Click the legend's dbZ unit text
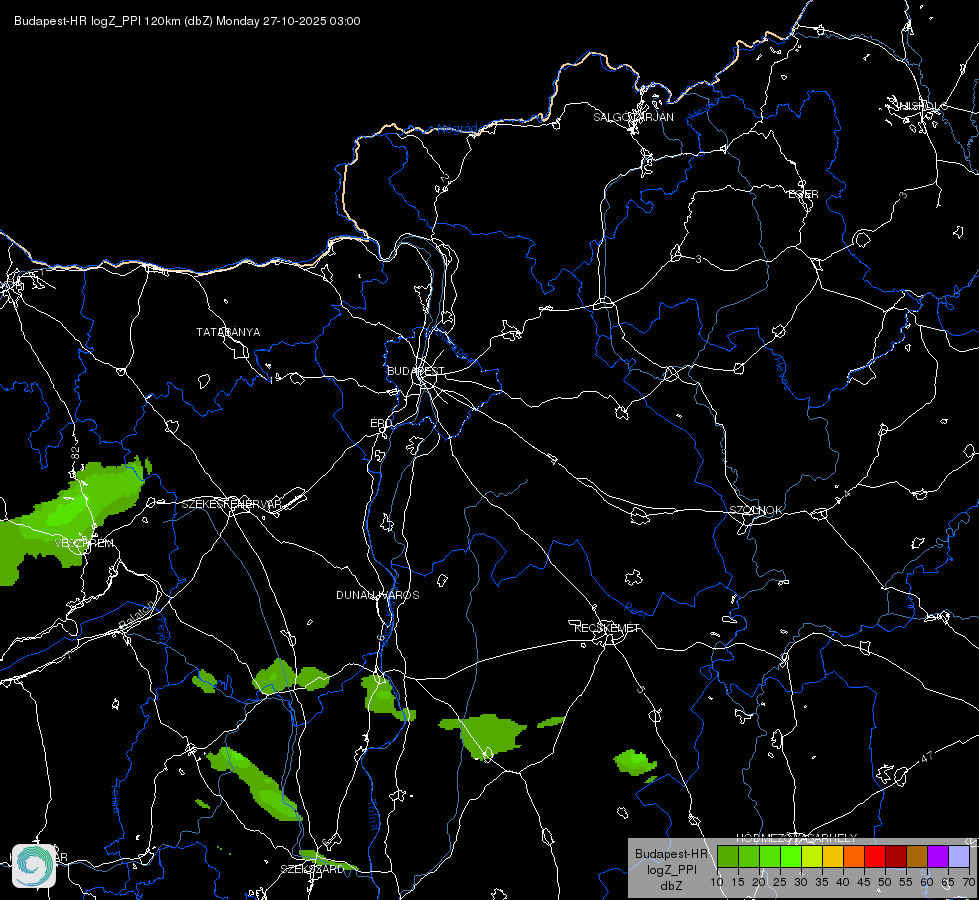 click(x=671, y=886)
